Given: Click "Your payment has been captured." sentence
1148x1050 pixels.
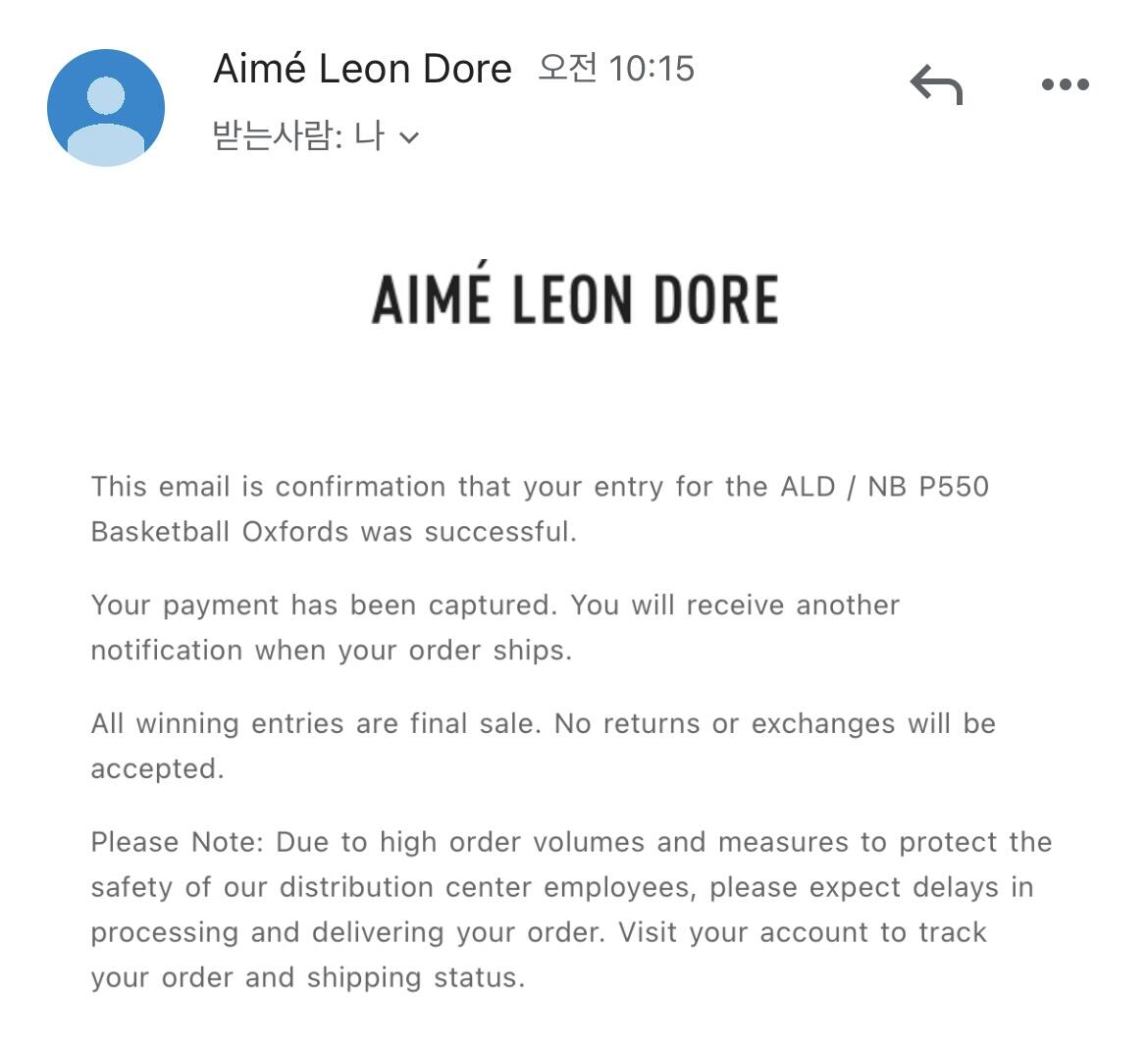Looking at the screenshot, I should point(324,604).
